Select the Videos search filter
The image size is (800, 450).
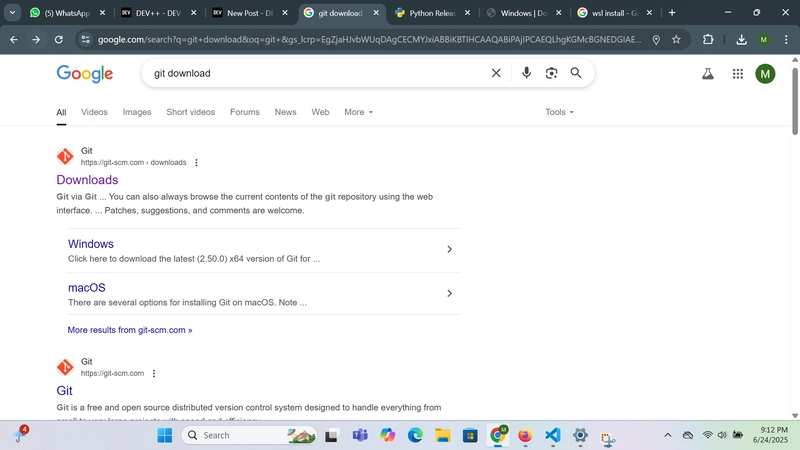point(94,112)
